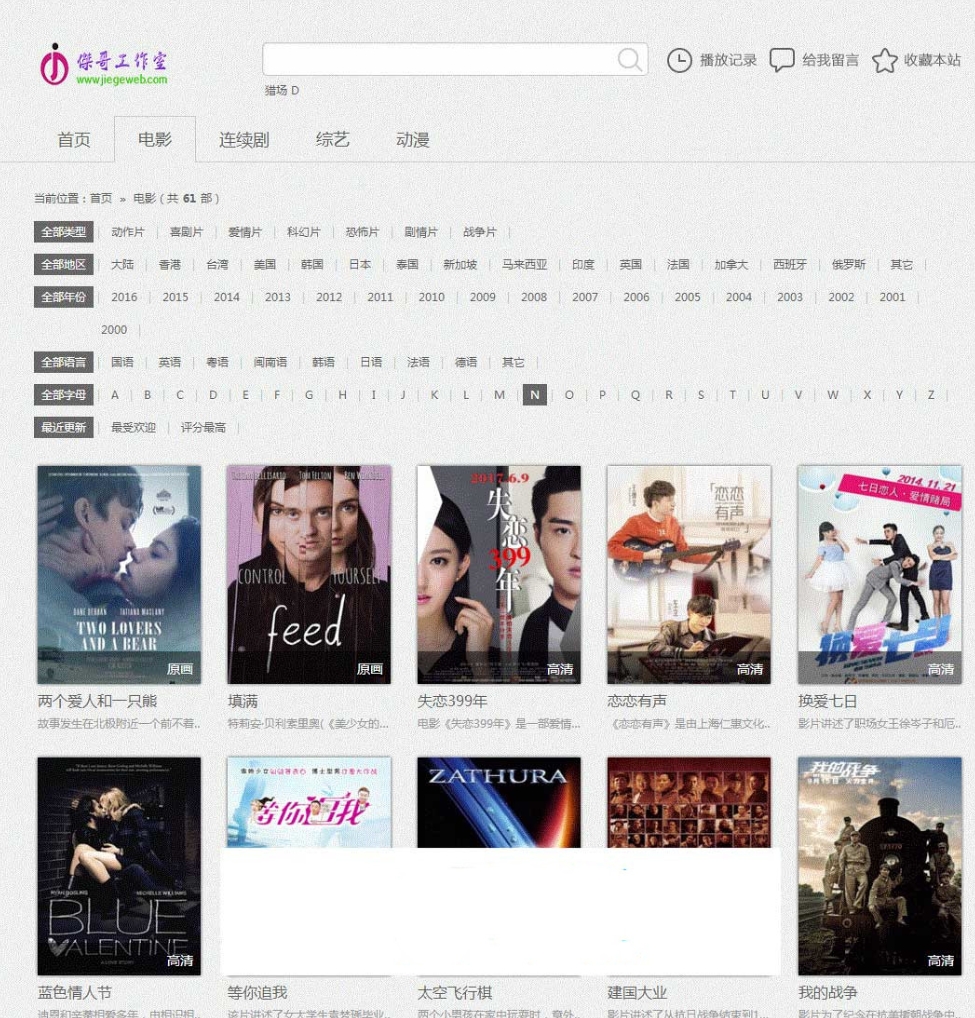
Task: Click the 太空飞行棋 title link
Action: [454, 993]
